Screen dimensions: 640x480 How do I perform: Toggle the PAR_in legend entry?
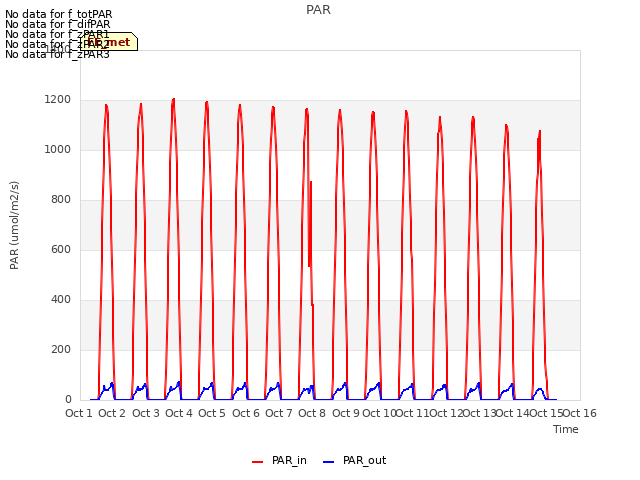coord(280,461)
